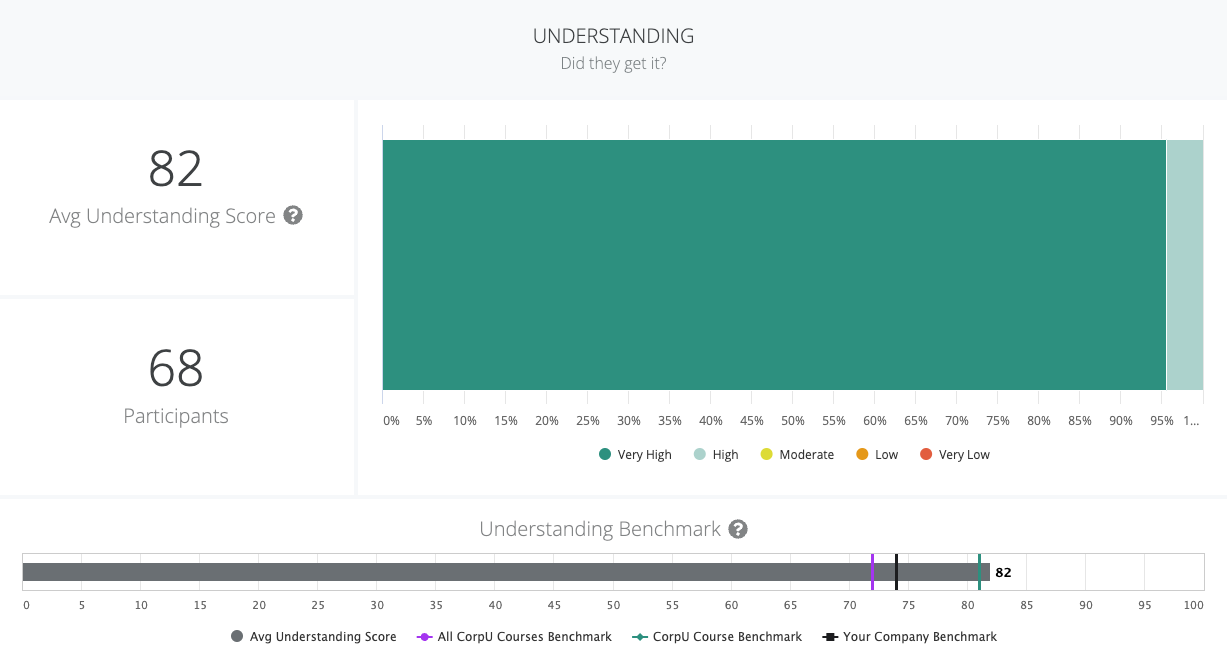Image resolution: width=1227 pixels, height=657 pixels.
Task: Hide the High series via legend
Action: [714, 455]
